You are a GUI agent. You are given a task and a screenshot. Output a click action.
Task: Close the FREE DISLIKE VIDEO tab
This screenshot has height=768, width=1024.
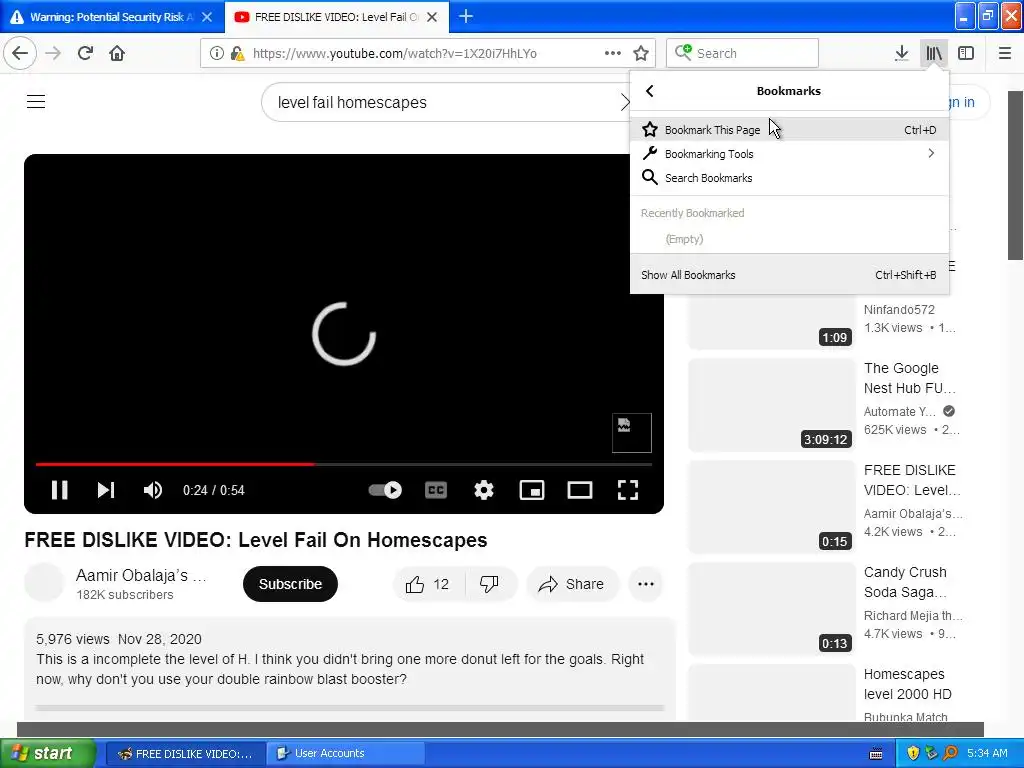click(x=432, y=17)
